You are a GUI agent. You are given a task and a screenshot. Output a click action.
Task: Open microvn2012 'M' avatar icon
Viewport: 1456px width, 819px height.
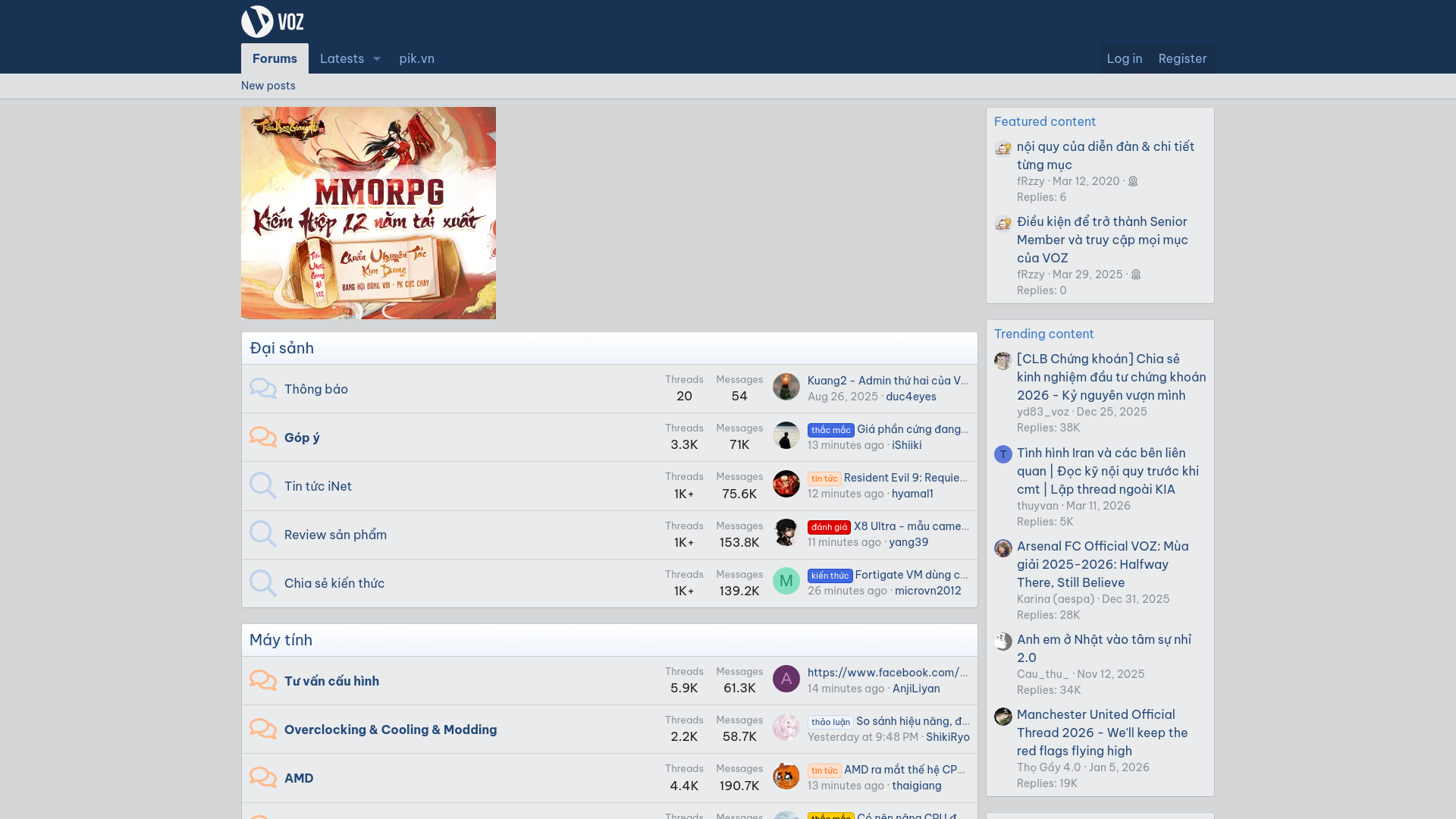pyautogui.click(x=786, y=581)
